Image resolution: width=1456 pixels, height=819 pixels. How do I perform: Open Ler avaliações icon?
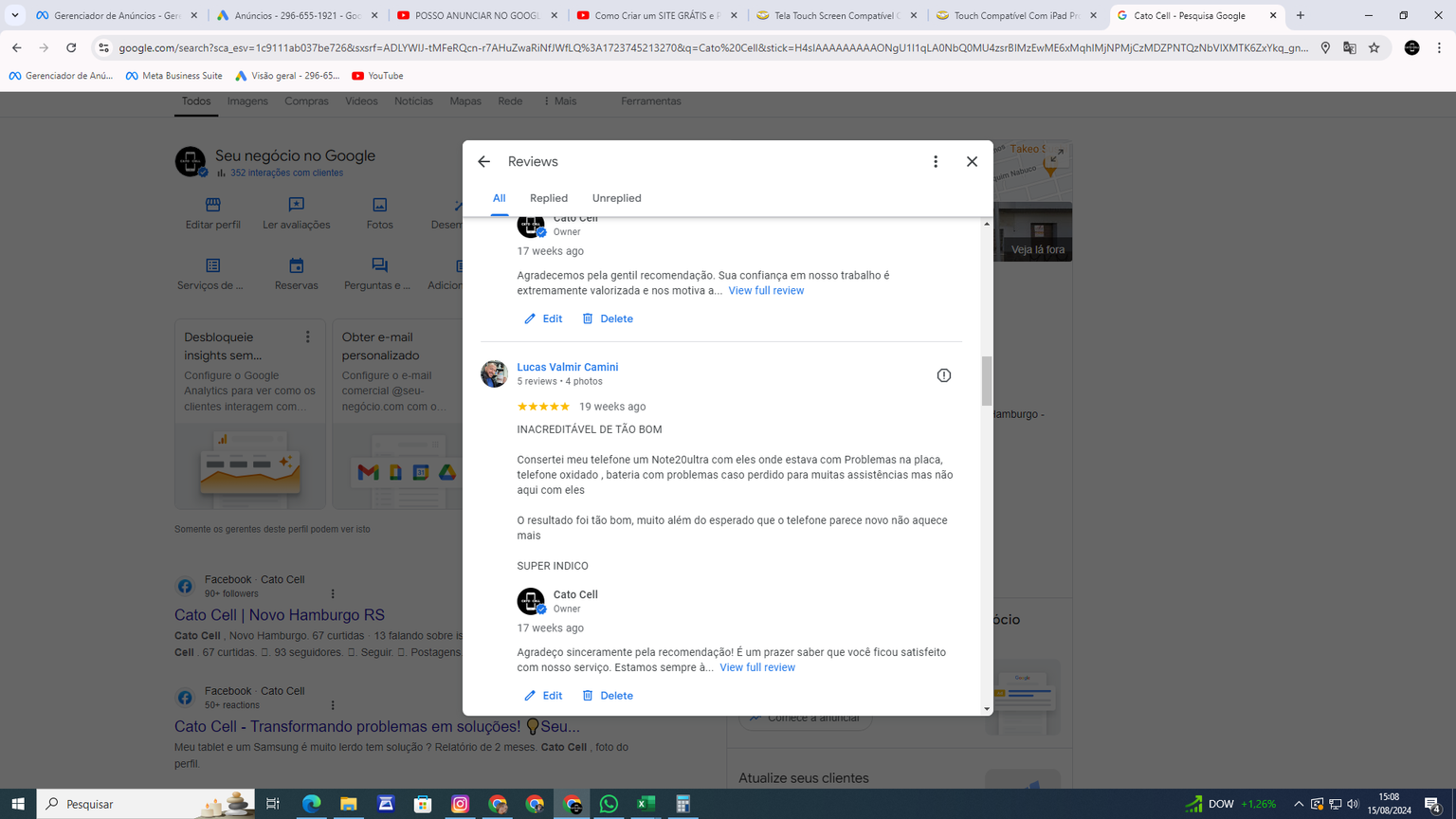coord(297,205)
